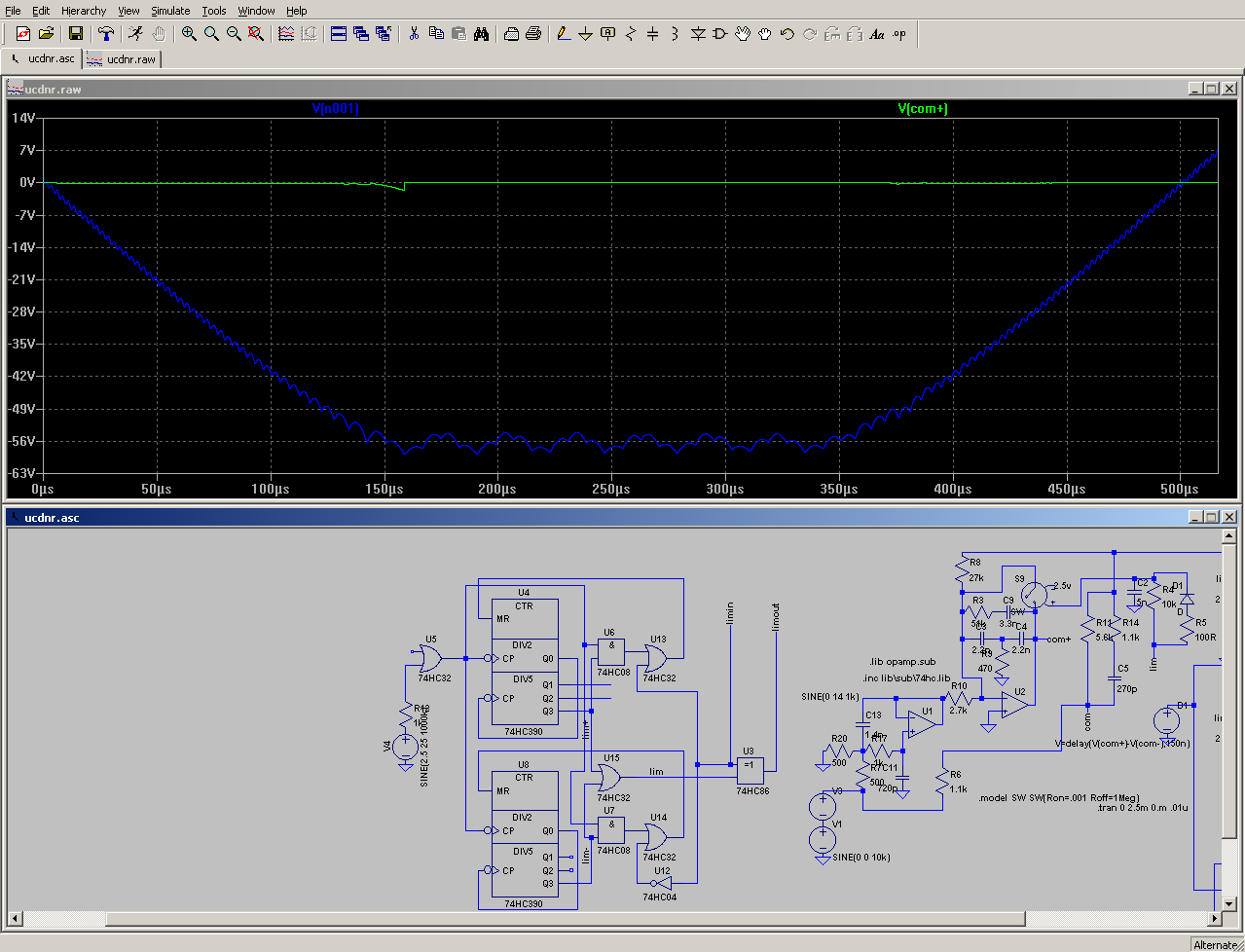Switch to the ucdnr.asc tab
Image resolution: width=1245 pixels, height=952 pixels.
coord(43,58)
